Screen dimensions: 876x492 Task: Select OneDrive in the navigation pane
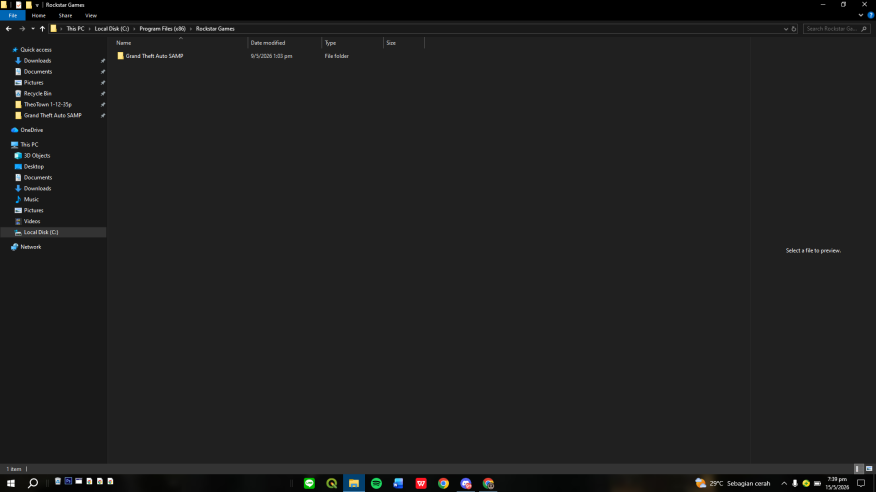click(x=31, y=130)
